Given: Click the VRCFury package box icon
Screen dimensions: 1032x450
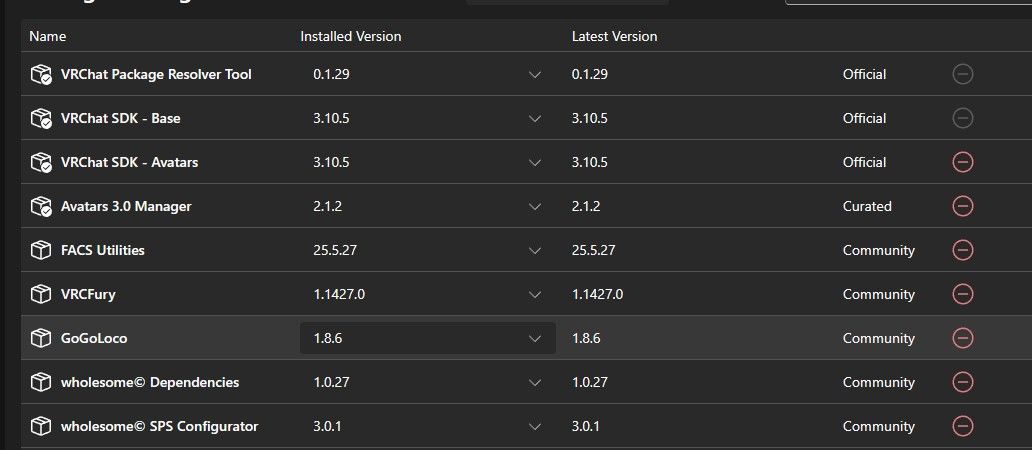Looking at the screenshot, I should coord(41,294).
